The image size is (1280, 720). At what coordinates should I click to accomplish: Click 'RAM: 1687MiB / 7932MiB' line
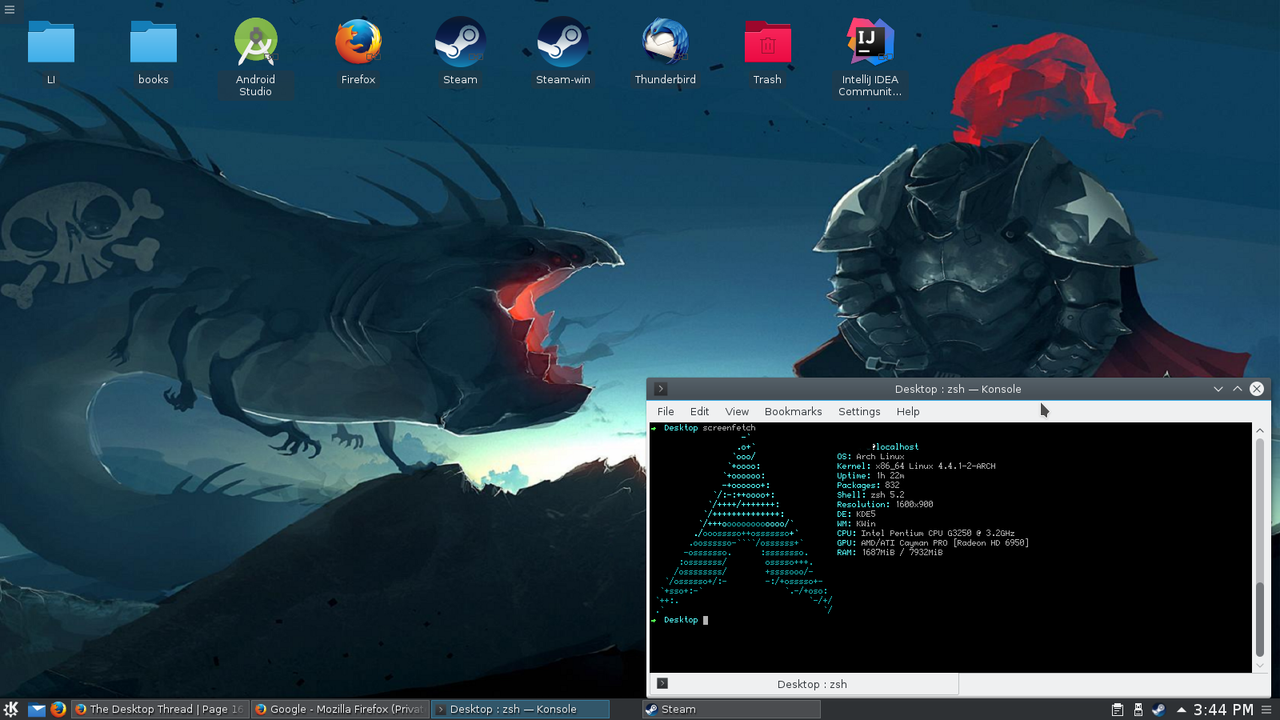click(x=890, y=552)
